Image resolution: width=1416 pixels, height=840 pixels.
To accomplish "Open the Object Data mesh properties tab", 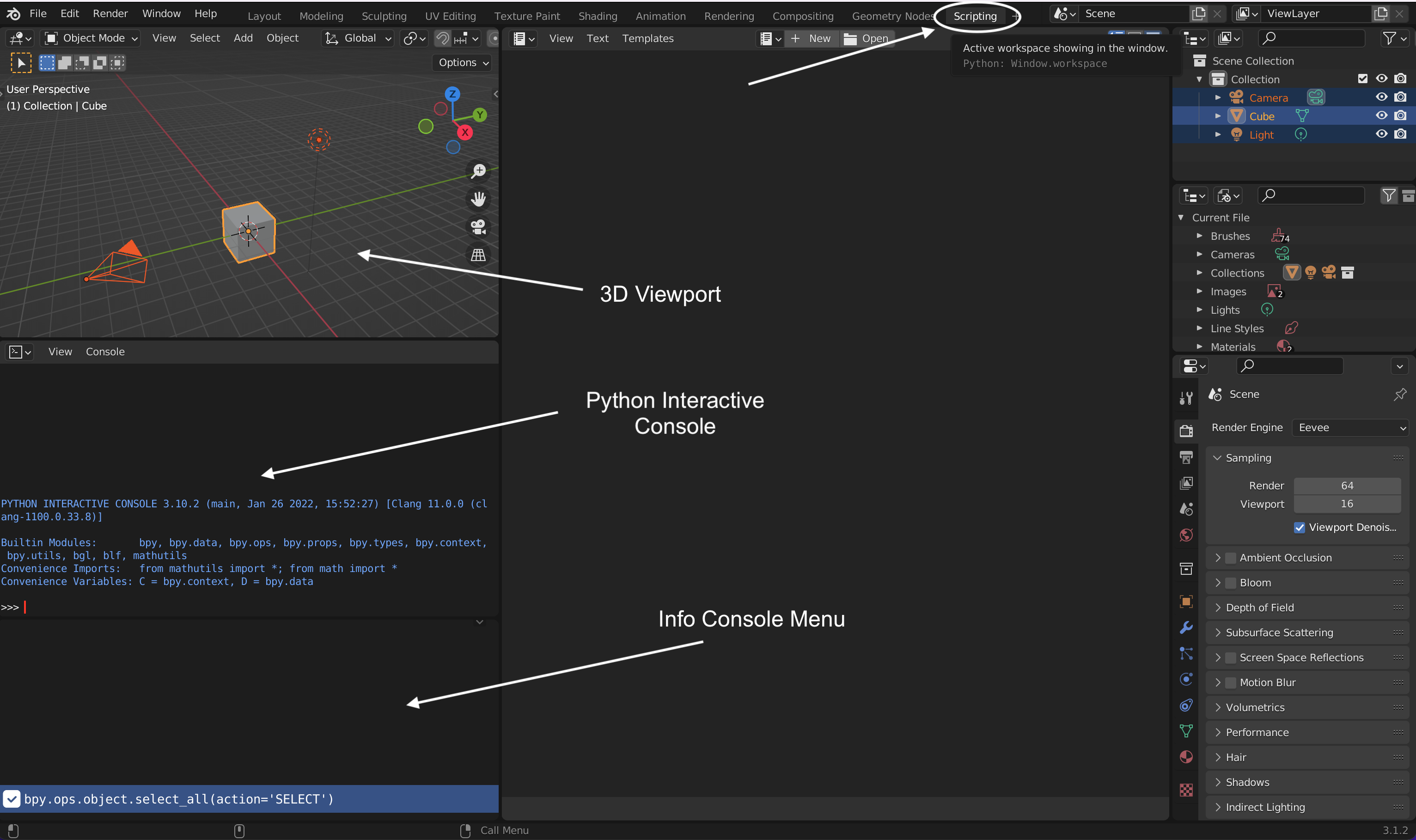I will (x=1186, y=731).
